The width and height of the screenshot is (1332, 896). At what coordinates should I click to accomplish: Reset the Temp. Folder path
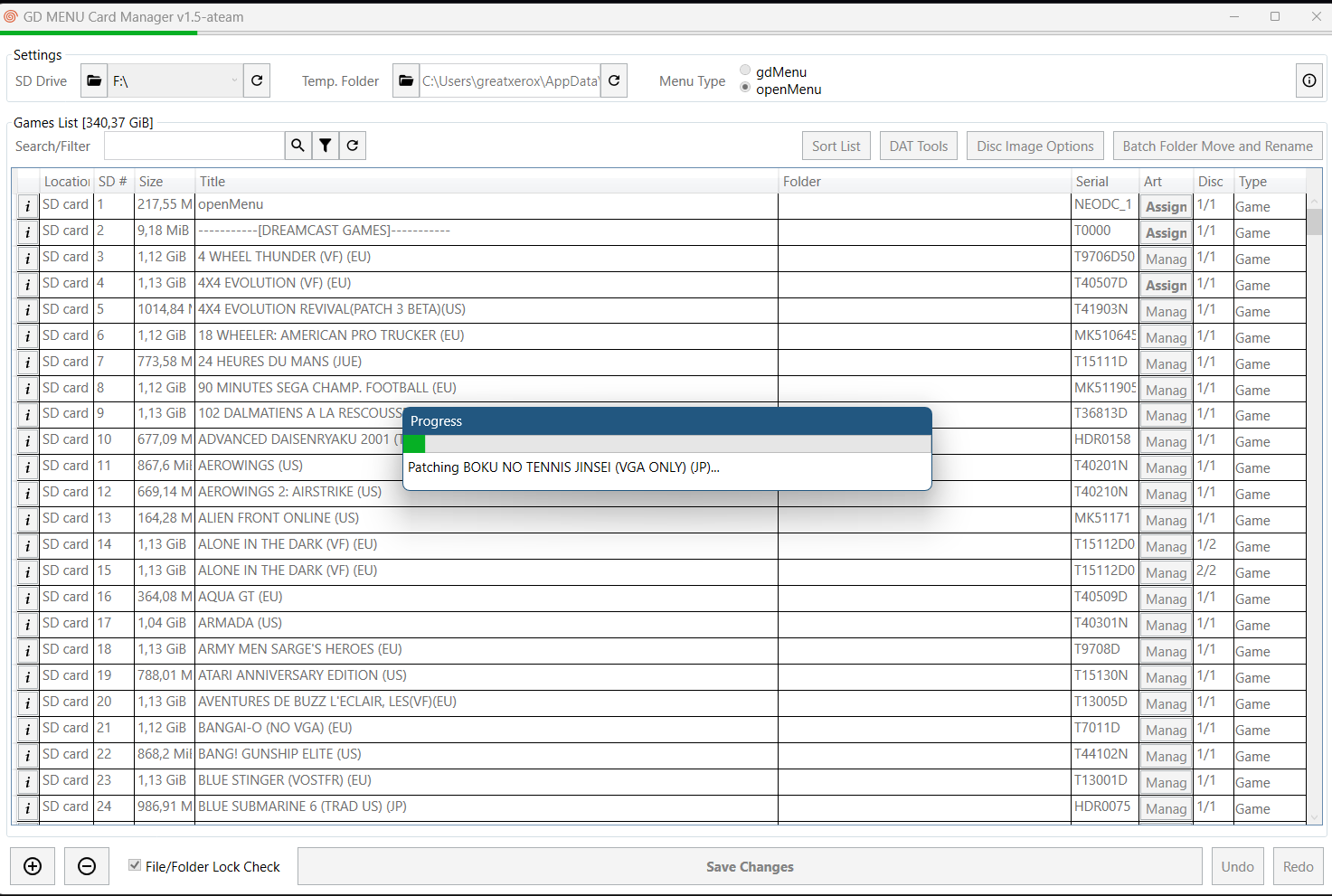614,81
